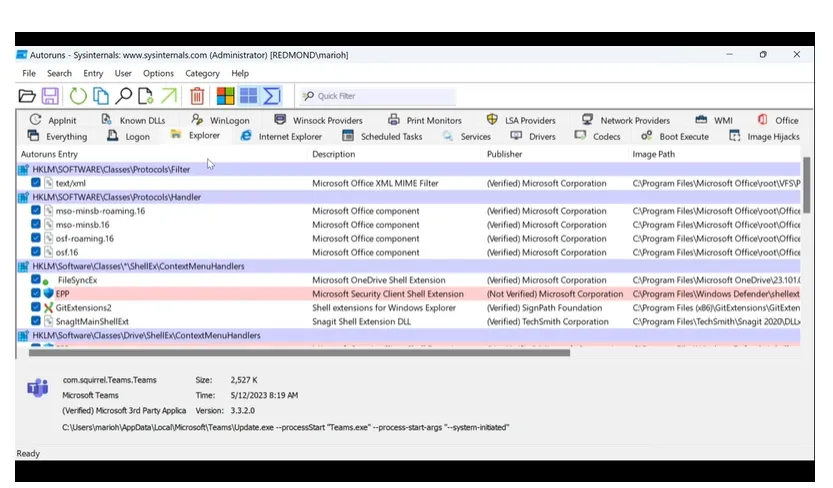Copy entry using the copy toolbar icon
833x488 pixels.
point(101,96)
